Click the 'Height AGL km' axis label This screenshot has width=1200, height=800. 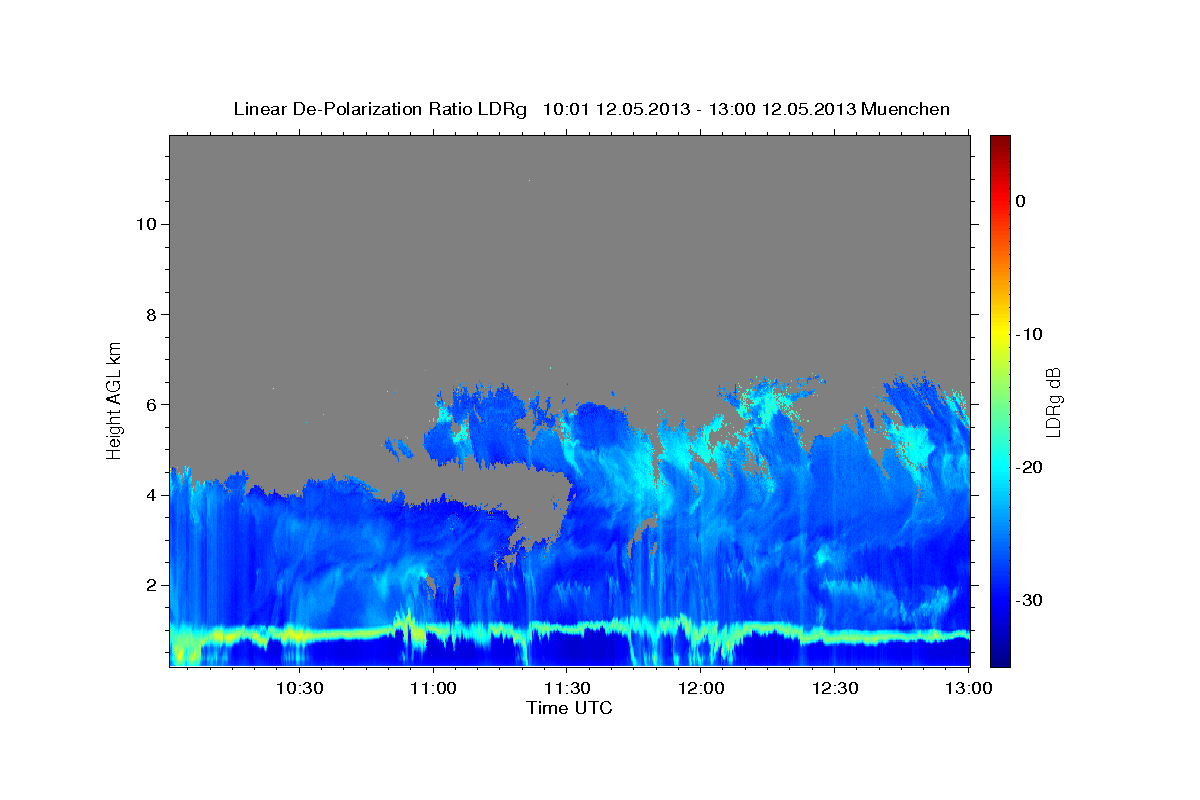coord(114,399)
